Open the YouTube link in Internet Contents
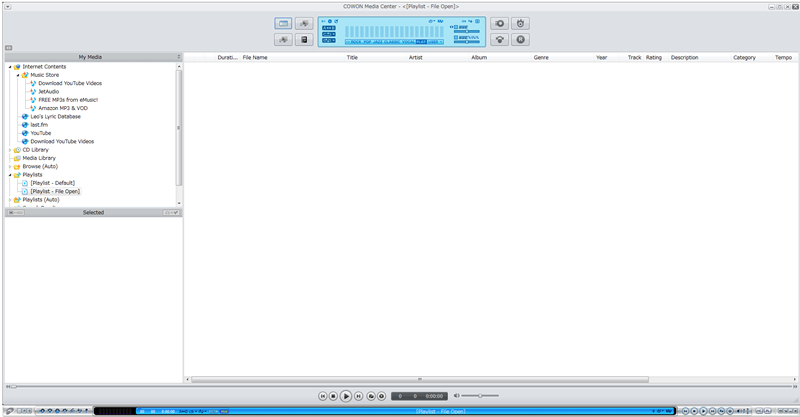This screenshot has height=417, width=800. (x=41, y=133)
